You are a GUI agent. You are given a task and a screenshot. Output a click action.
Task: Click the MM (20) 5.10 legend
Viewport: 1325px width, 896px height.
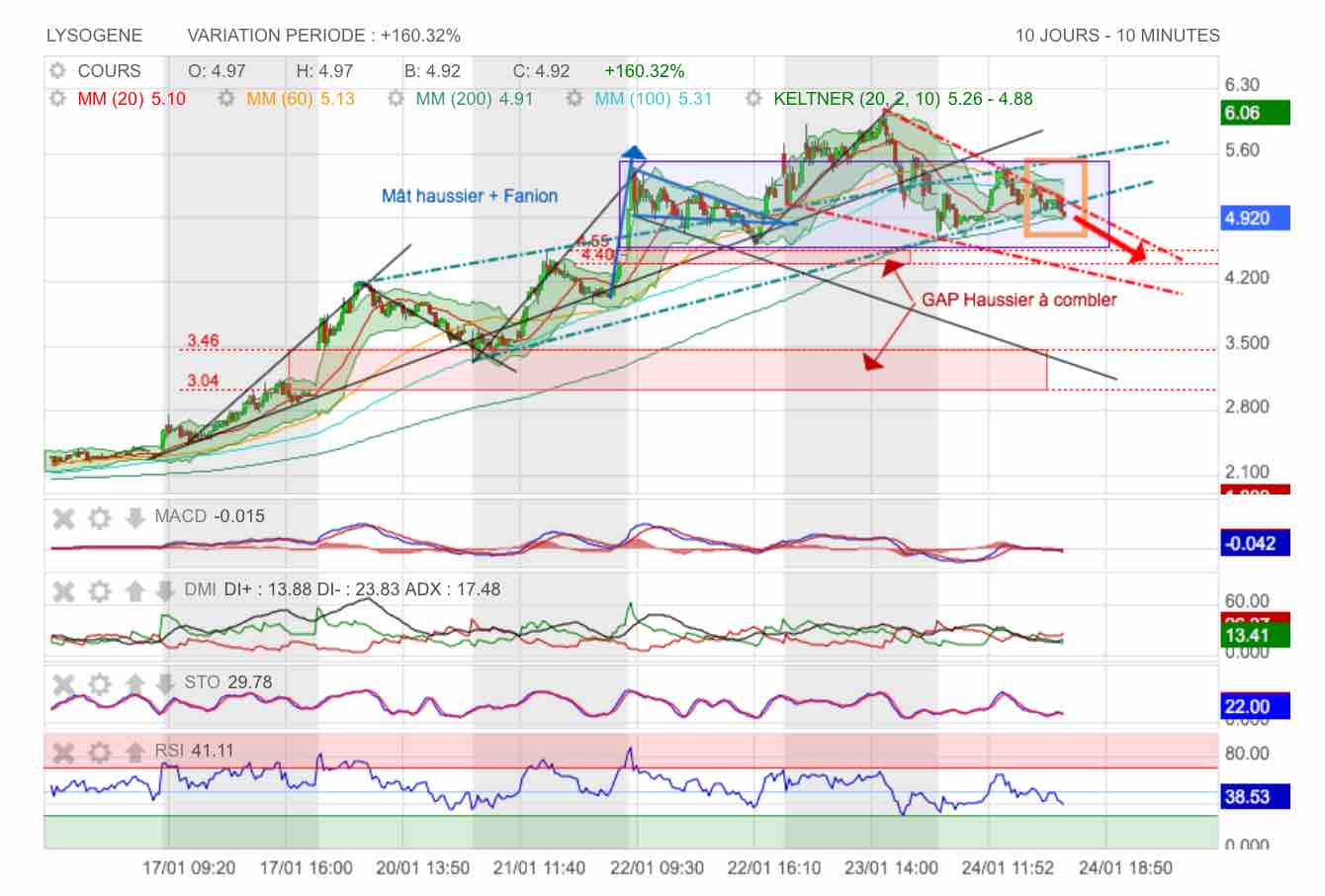(x=132, y=99)
